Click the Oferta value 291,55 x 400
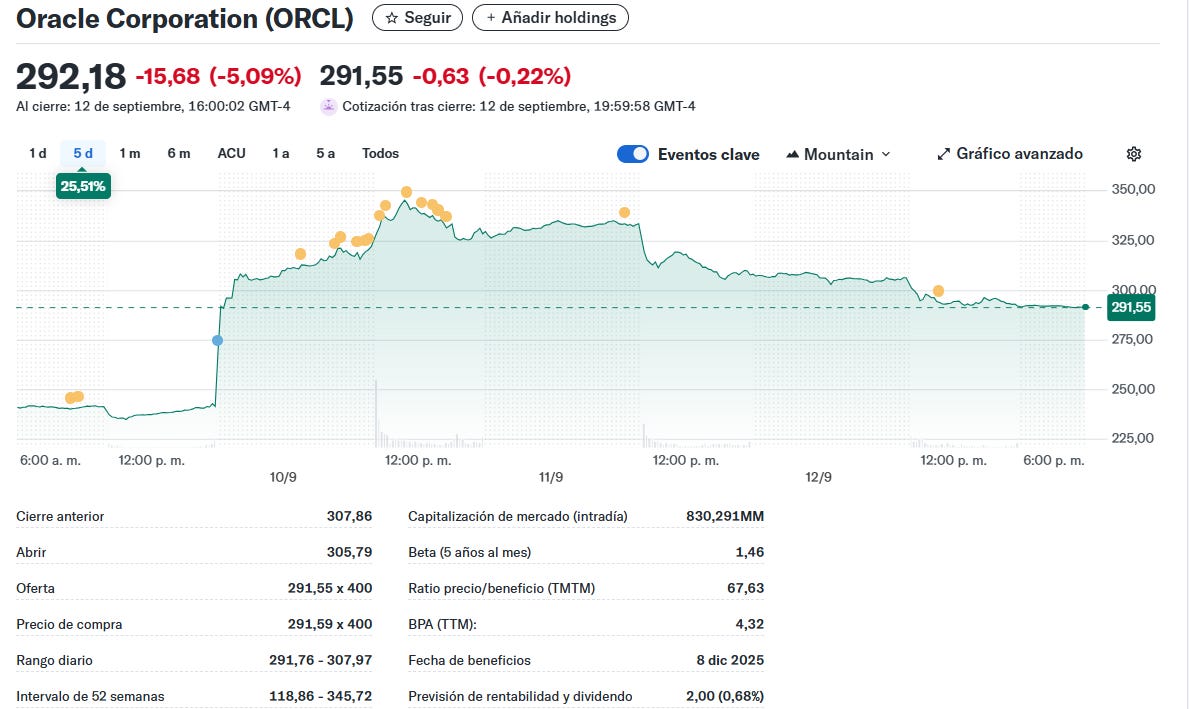Image resolution: width=1189 pixels, height=709 pixels. click(x=330, y=588)
